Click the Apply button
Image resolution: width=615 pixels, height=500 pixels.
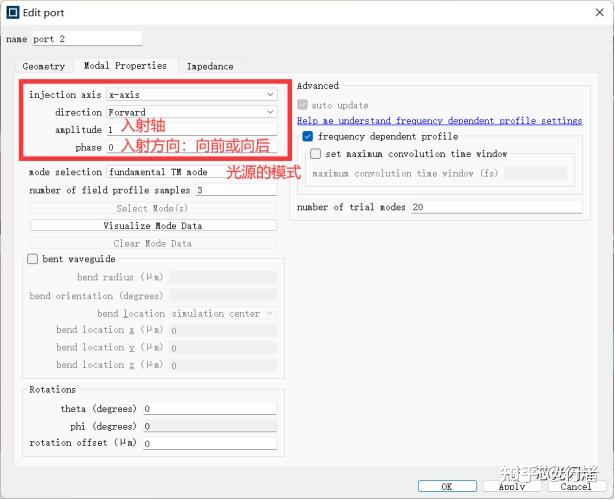tap(512, 486)
